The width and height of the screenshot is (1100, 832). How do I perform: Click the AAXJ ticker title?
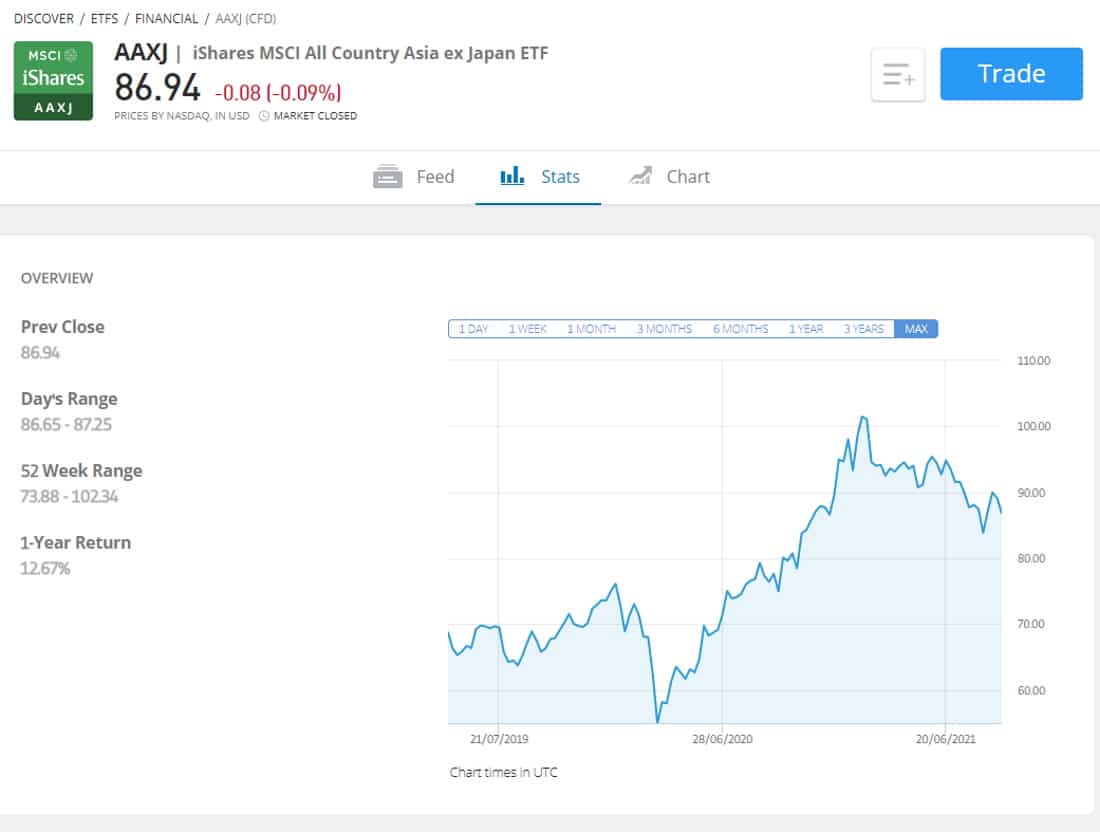coord(141,53)
